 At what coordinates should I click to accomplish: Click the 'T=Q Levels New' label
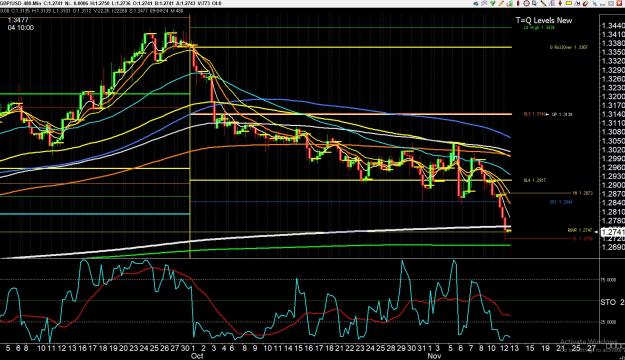[544, 20]
